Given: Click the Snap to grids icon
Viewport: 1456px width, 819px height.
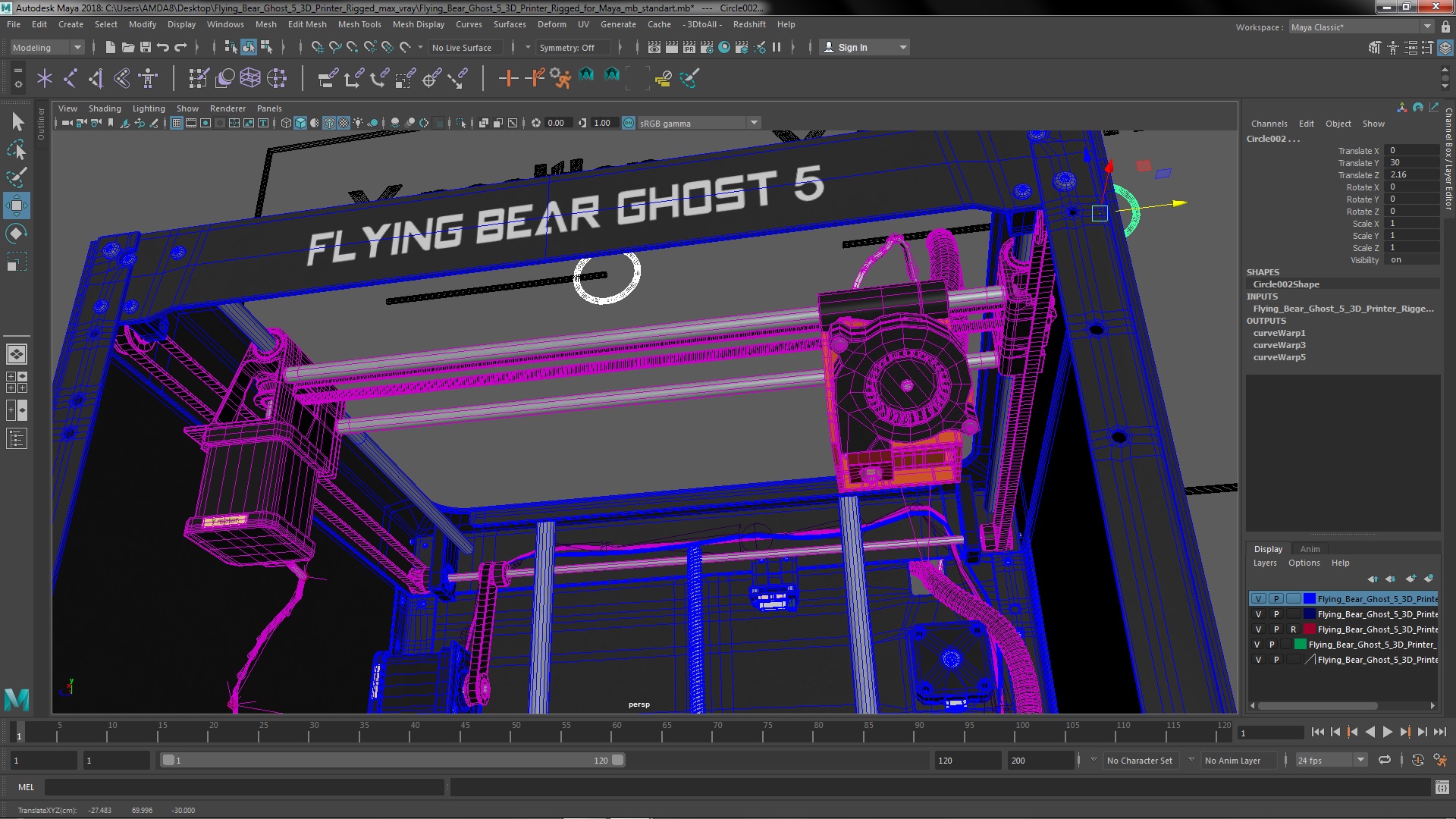Looking at the screenshot, I should [x=318, y=47].
